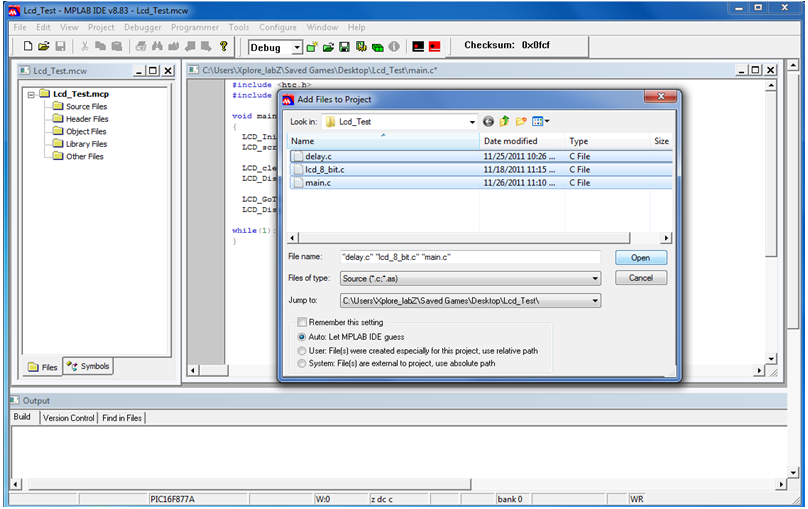This screenshot has height=509, width=808.
Task: Click the Paste toolbar icon
Action: pos(117,46)
